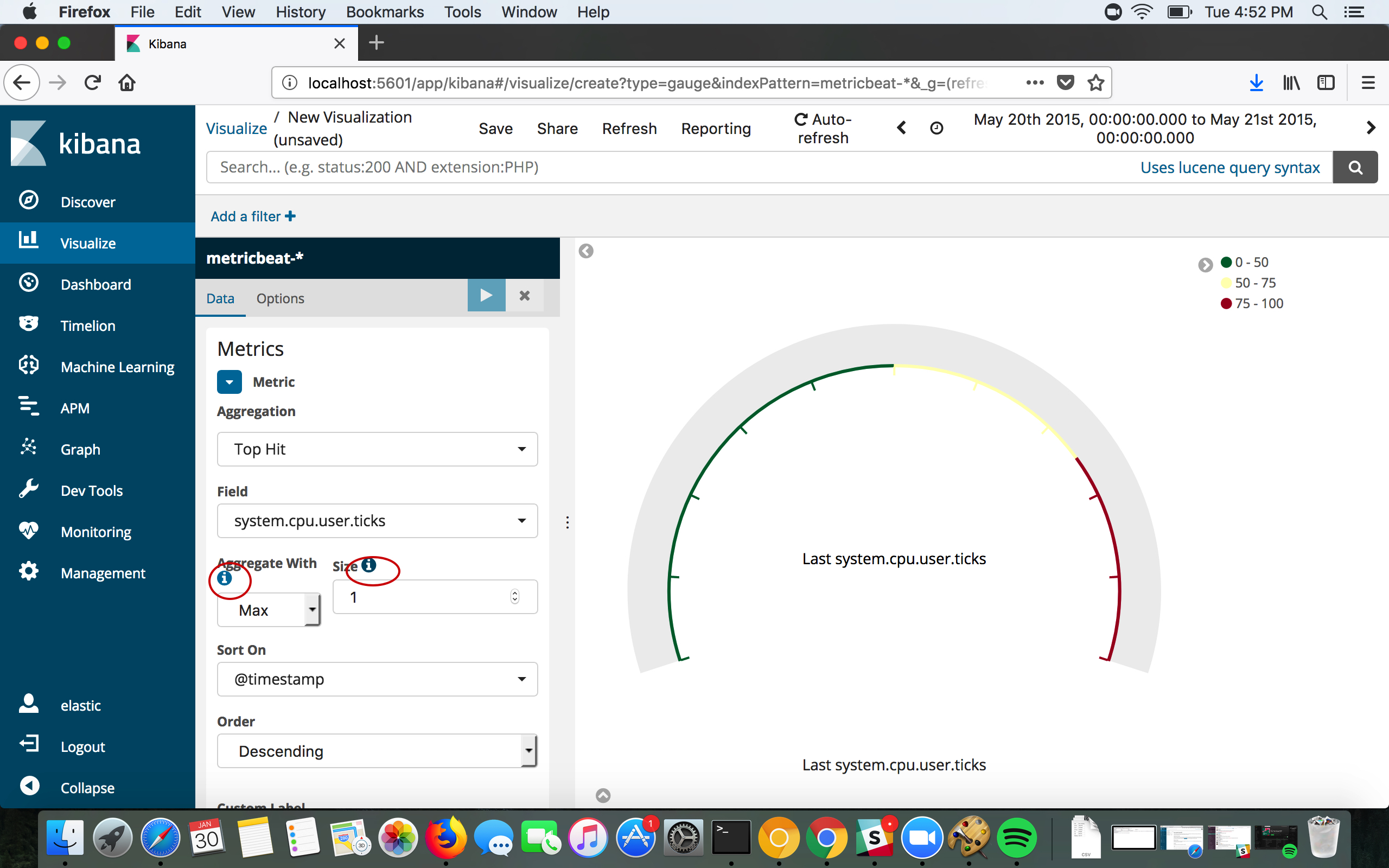Click Add a filter link
1389x868 pixels.
click(253, 216)
